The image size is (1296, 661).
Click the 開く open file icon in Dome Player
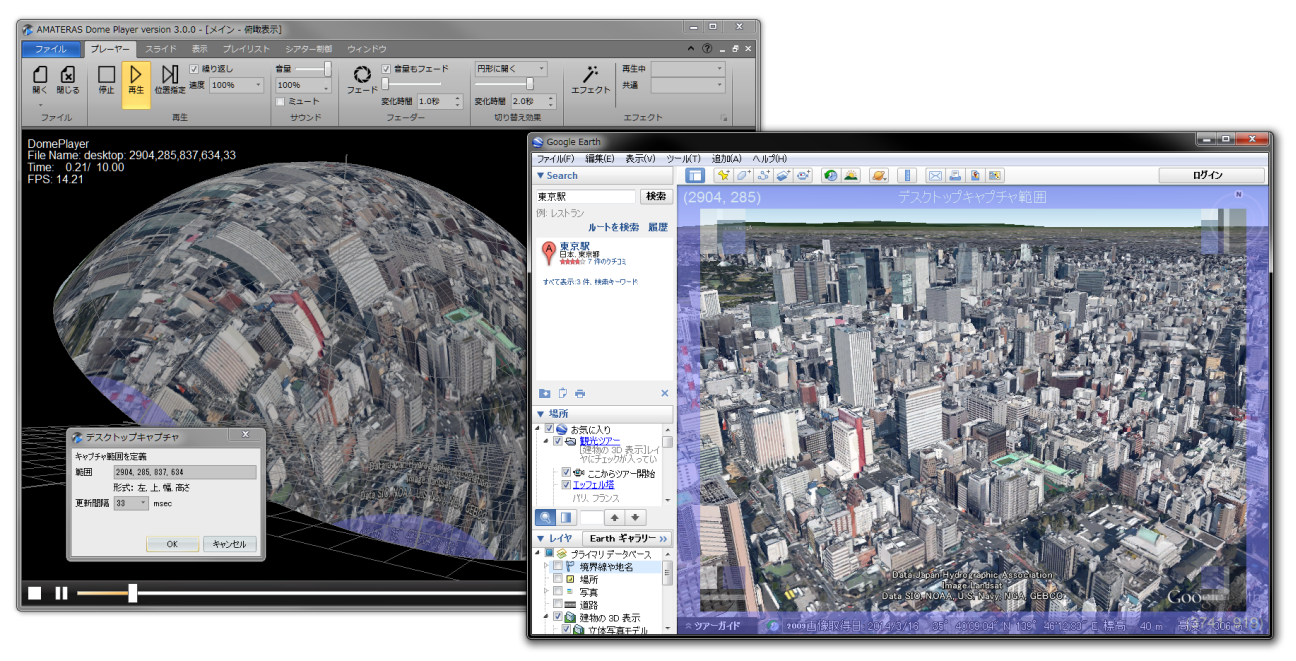point(40,74)
